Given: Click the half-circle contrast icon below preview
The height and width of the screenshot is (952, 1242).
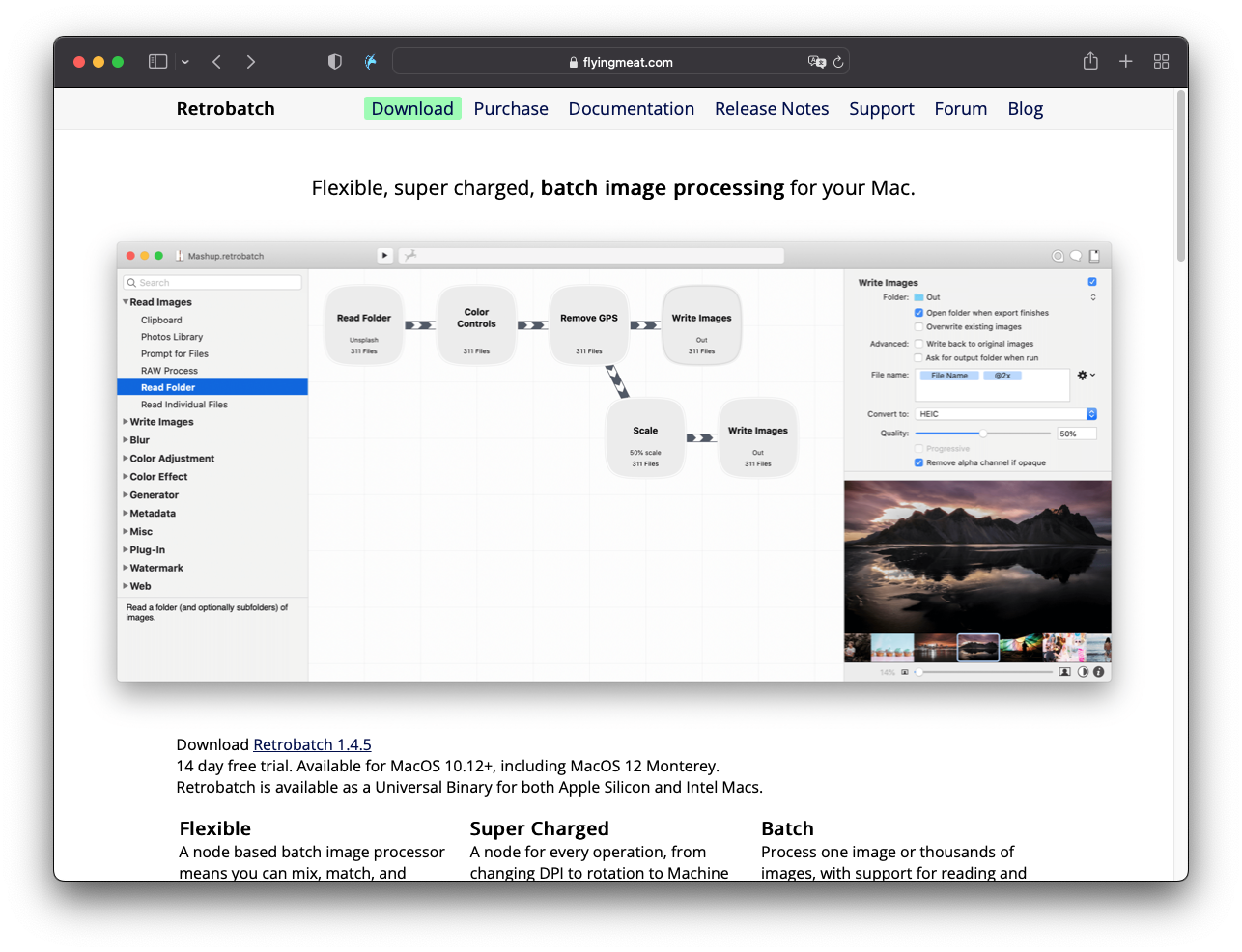Looking at the screenshot, I should (x=1083, y=672).
